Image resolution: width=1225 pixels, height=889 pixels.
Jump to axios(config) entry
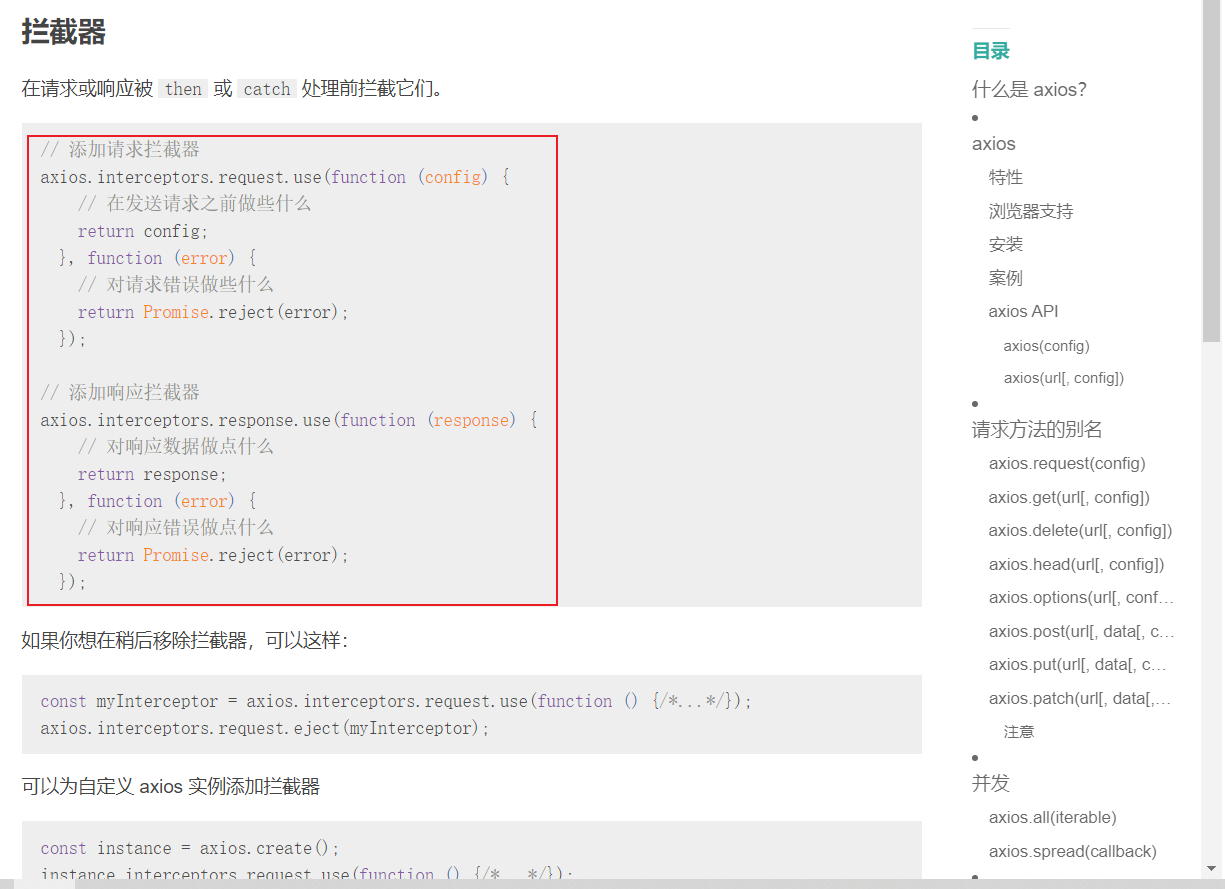[x=1046, y=346]
